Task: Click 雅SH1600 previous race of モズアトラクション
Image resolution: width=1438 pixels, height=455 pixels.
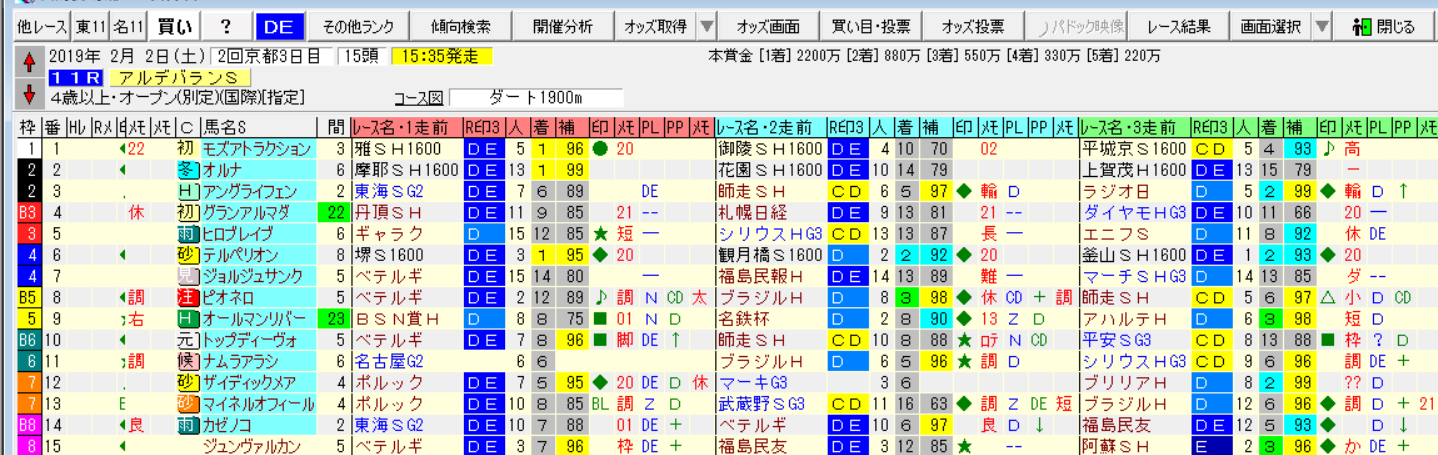Action: click(406, 148)
